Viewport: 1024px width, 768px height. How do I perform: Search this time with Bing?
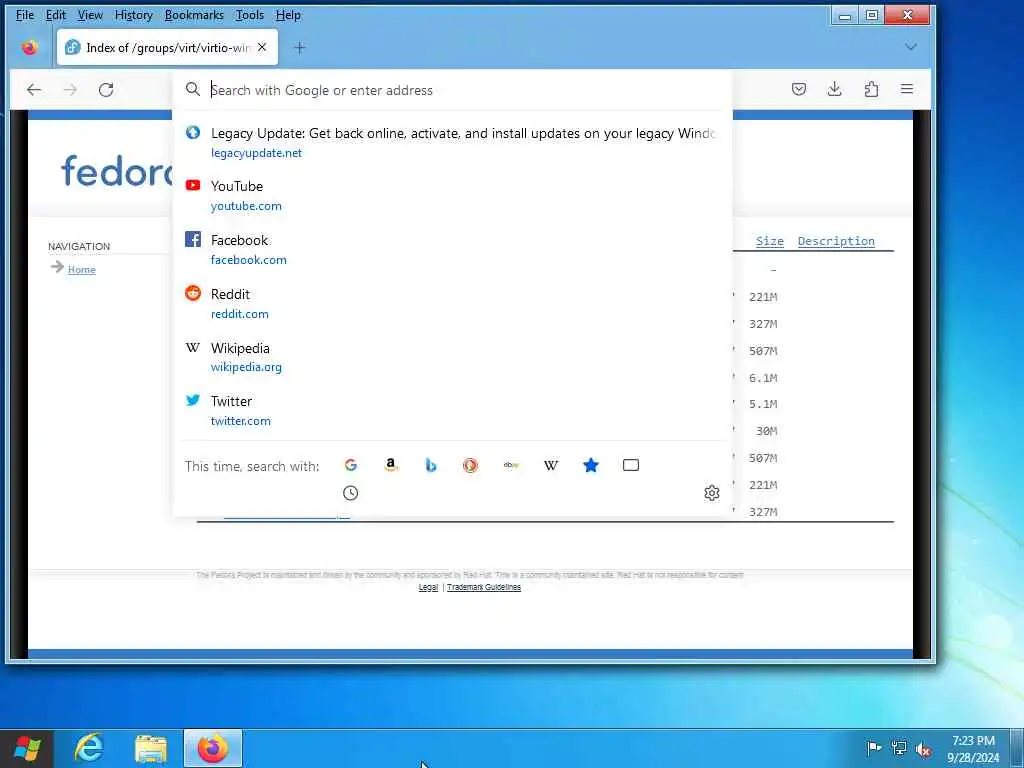pos(431,465)
